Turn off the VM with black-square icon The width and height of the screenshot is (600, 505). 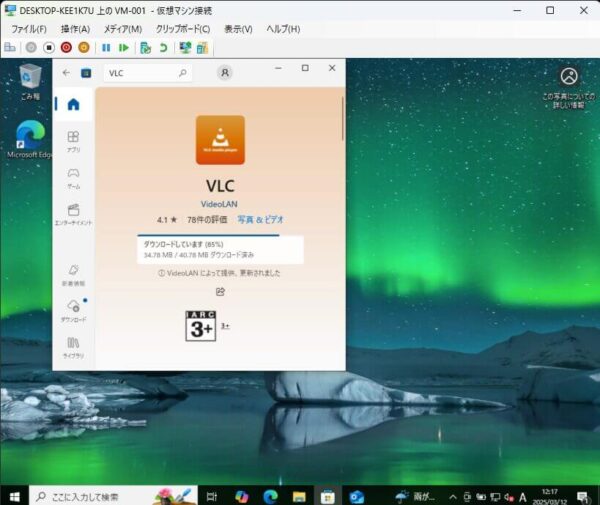point(49,47)
